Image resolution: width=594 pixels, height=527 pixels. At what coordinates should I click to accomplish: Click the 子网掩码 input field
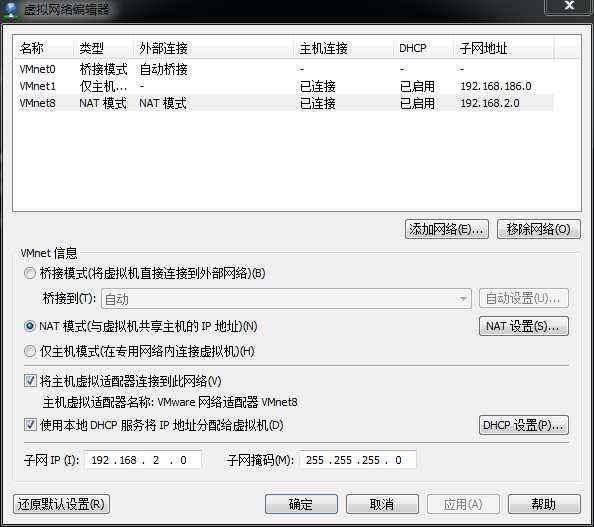pyautogui.click(x=358, y=460)
